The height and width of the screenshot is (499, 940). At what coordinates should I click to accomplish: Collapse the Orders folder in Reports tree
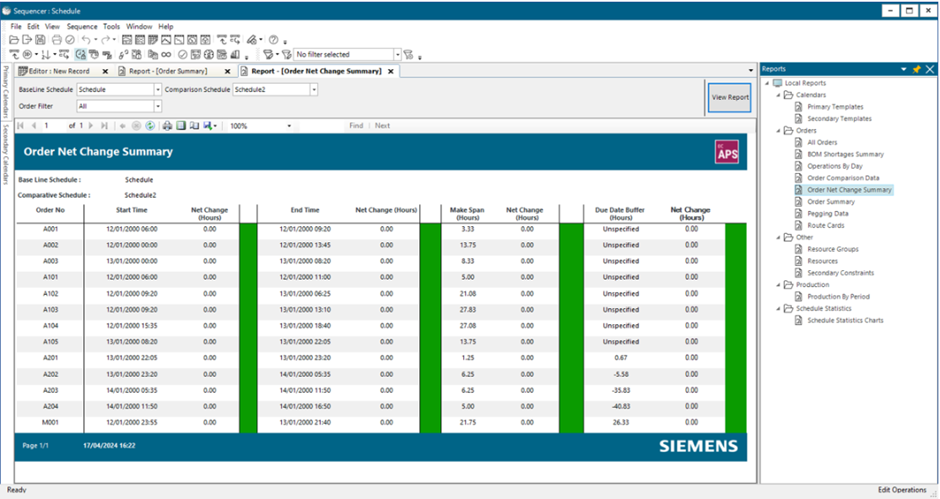click(x=777, y=131)
